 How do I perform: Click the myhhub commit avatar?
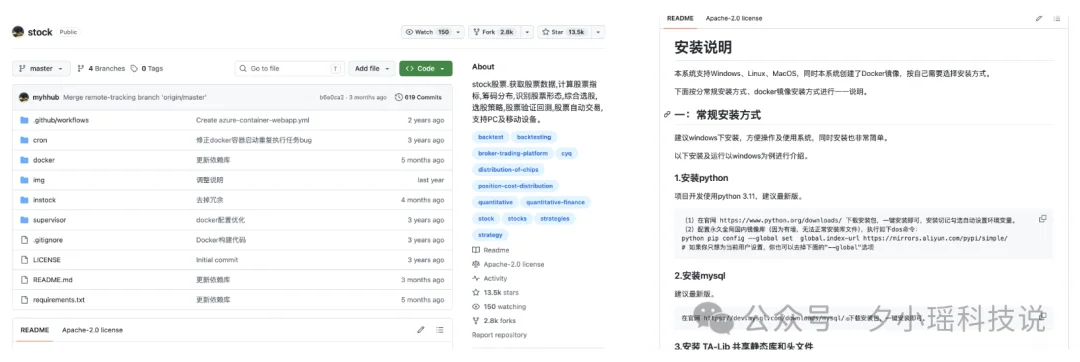coord(23,97)
